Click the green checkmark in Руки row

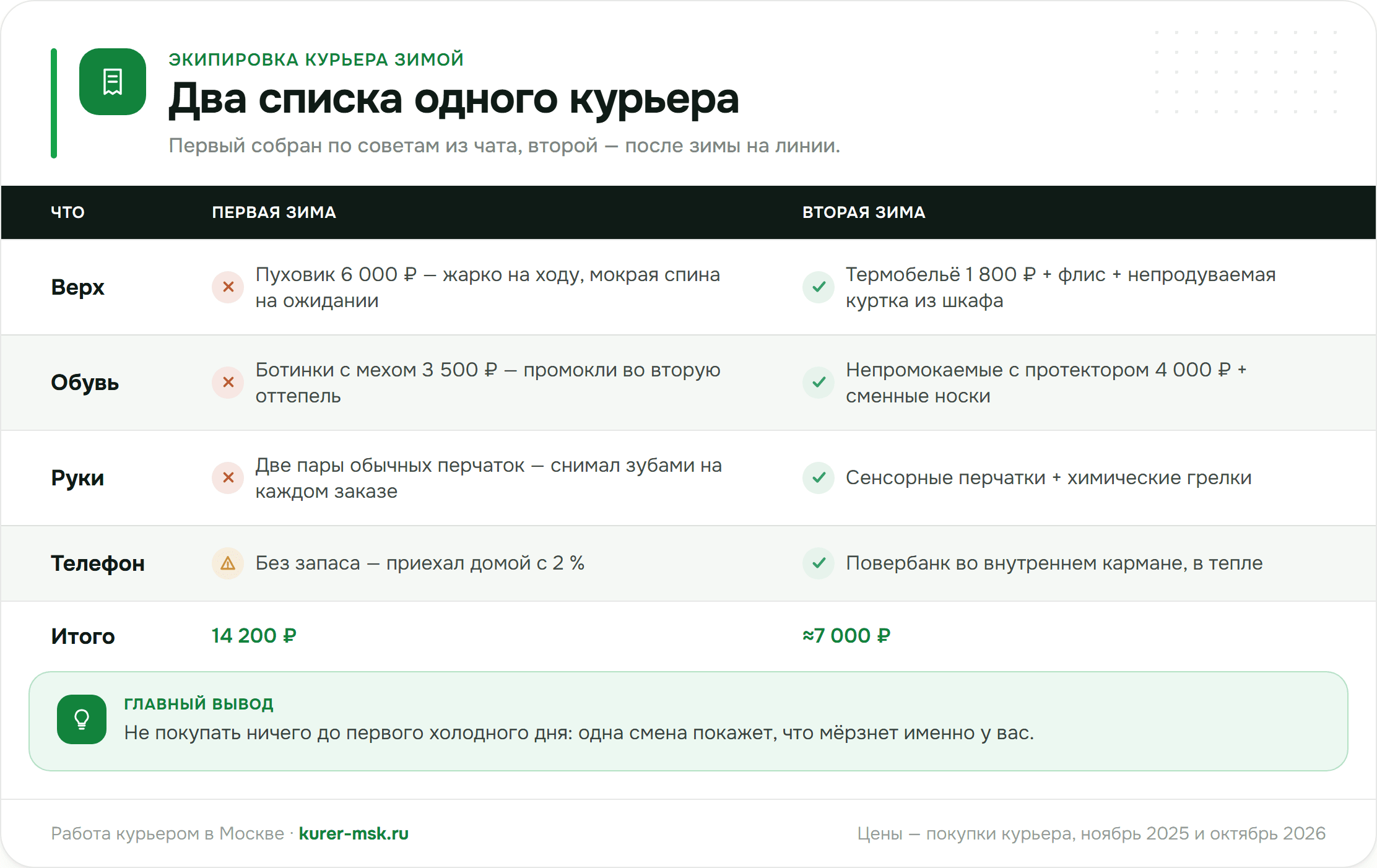coord(819,478)
